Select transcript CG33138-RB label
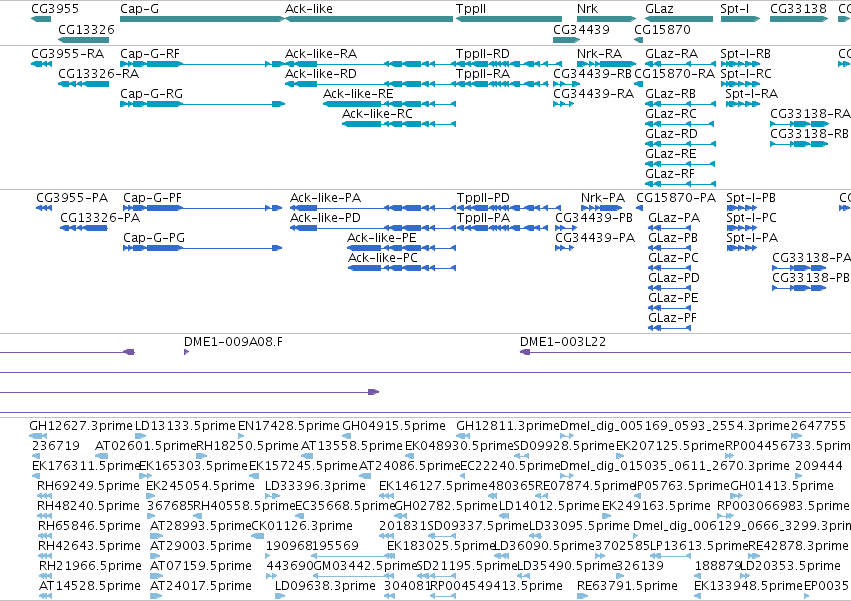The image size is (851, 601). 809,134
